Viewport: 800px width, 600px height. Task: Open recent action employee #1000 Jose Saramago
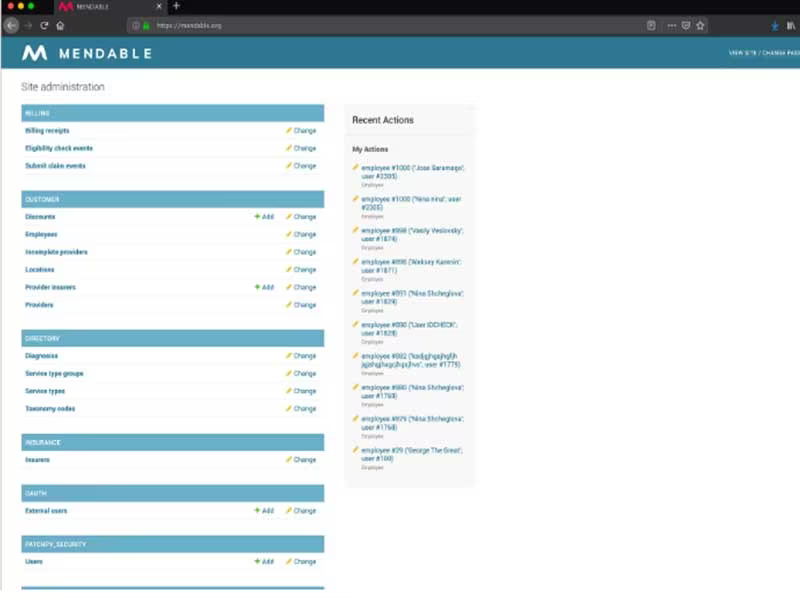tap(412, 172)
